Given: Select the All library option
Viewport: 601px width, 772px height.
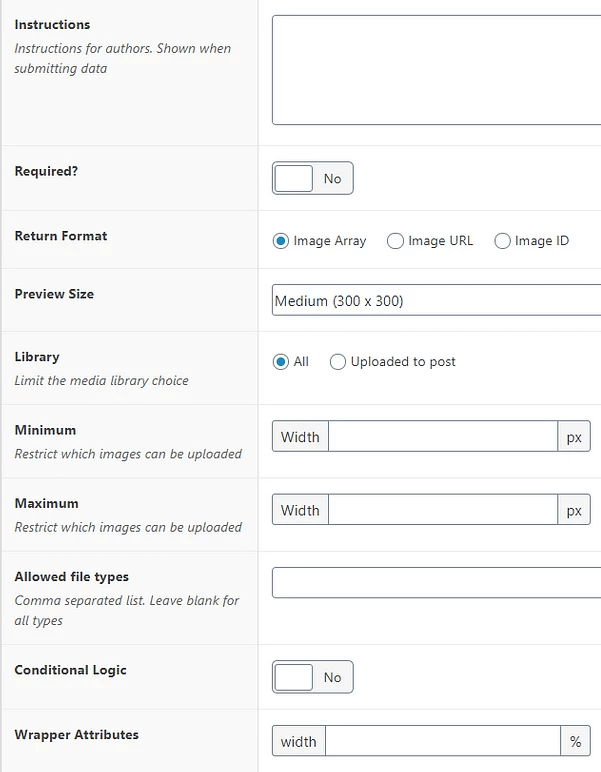Looking at the screenshot, I should [281, 362].
